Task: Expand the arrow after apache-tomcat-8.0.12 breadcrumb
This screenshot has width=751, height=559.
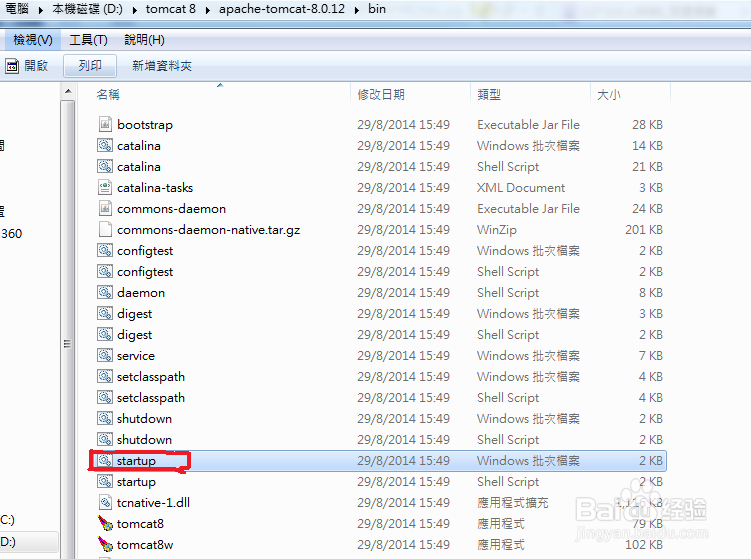Action: click(356, 10)
